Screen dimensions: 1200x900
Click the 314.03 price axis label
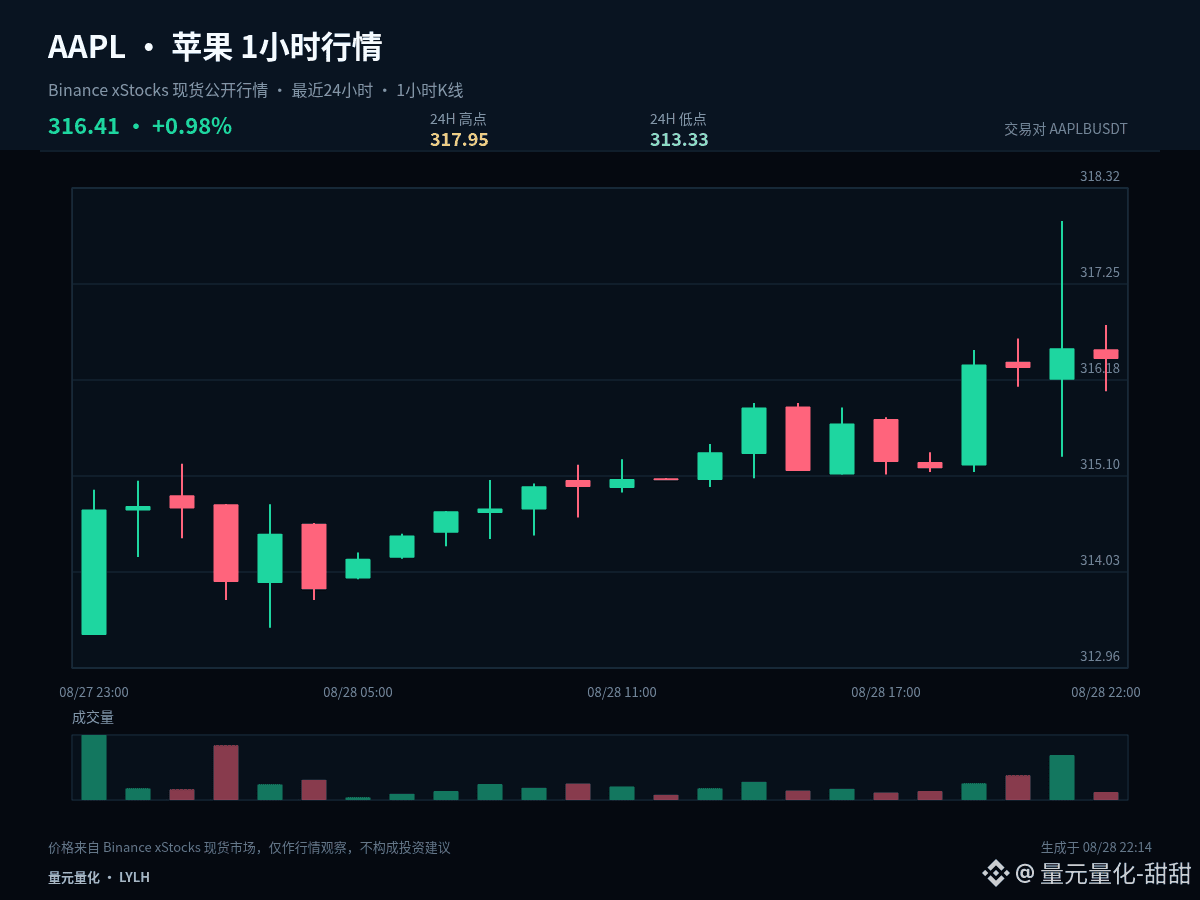(x=1100, y=560)
